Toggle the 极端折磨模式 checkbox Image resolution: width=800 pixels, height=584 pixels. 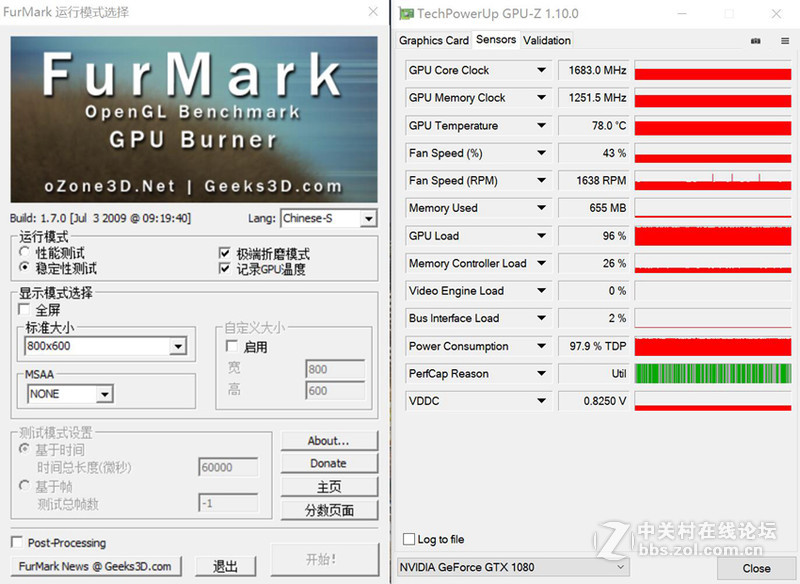pos(224,253)
